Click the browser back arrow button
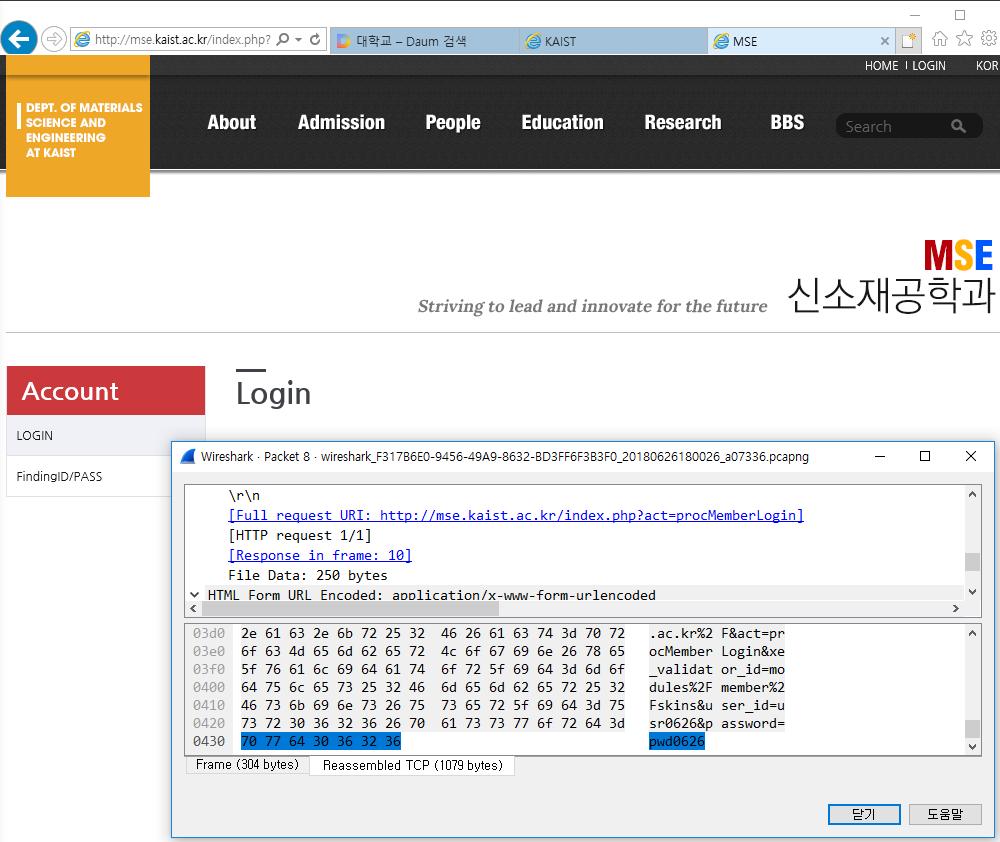 [18, 39]
